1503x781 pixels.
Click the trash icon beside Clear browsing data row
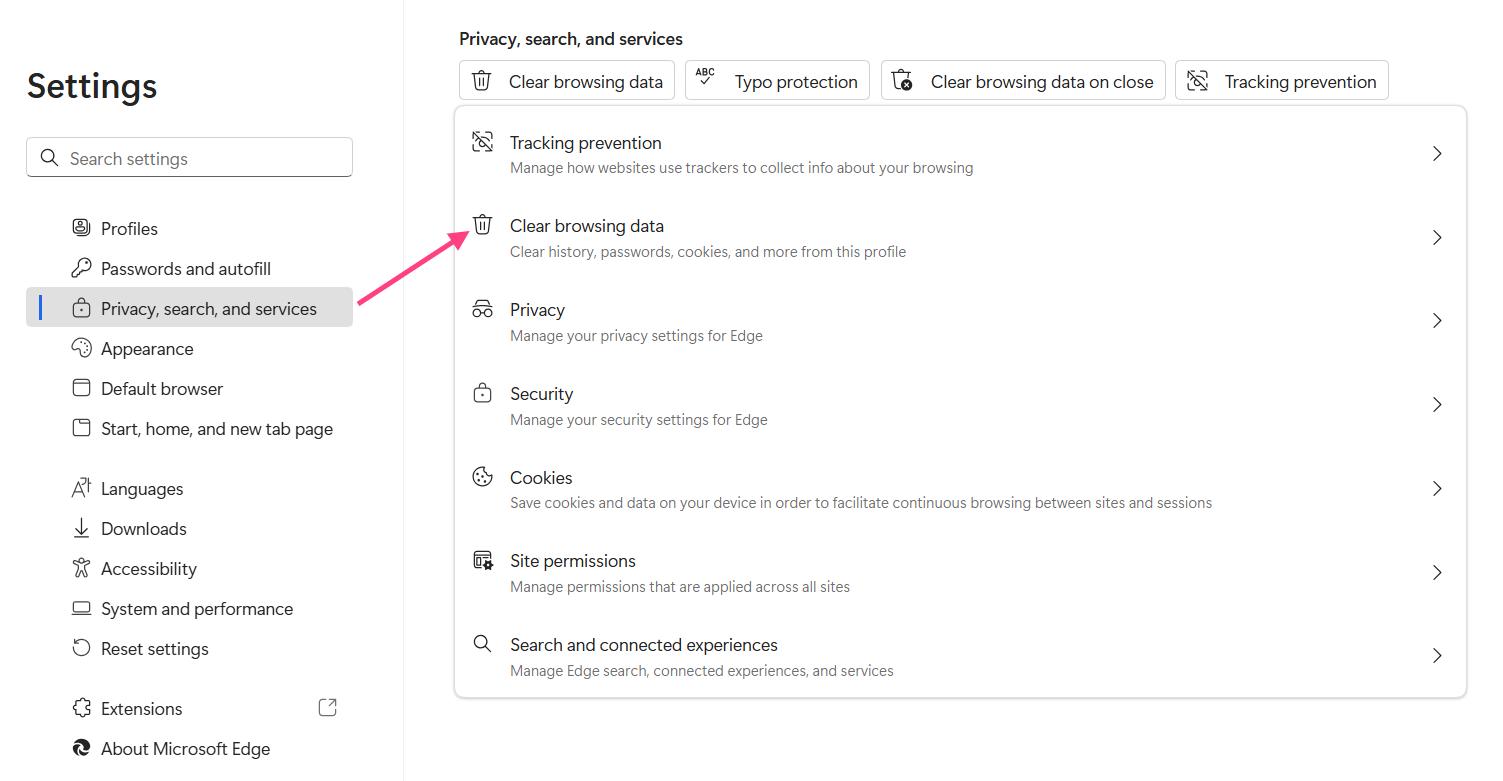[x=482, y=225]
